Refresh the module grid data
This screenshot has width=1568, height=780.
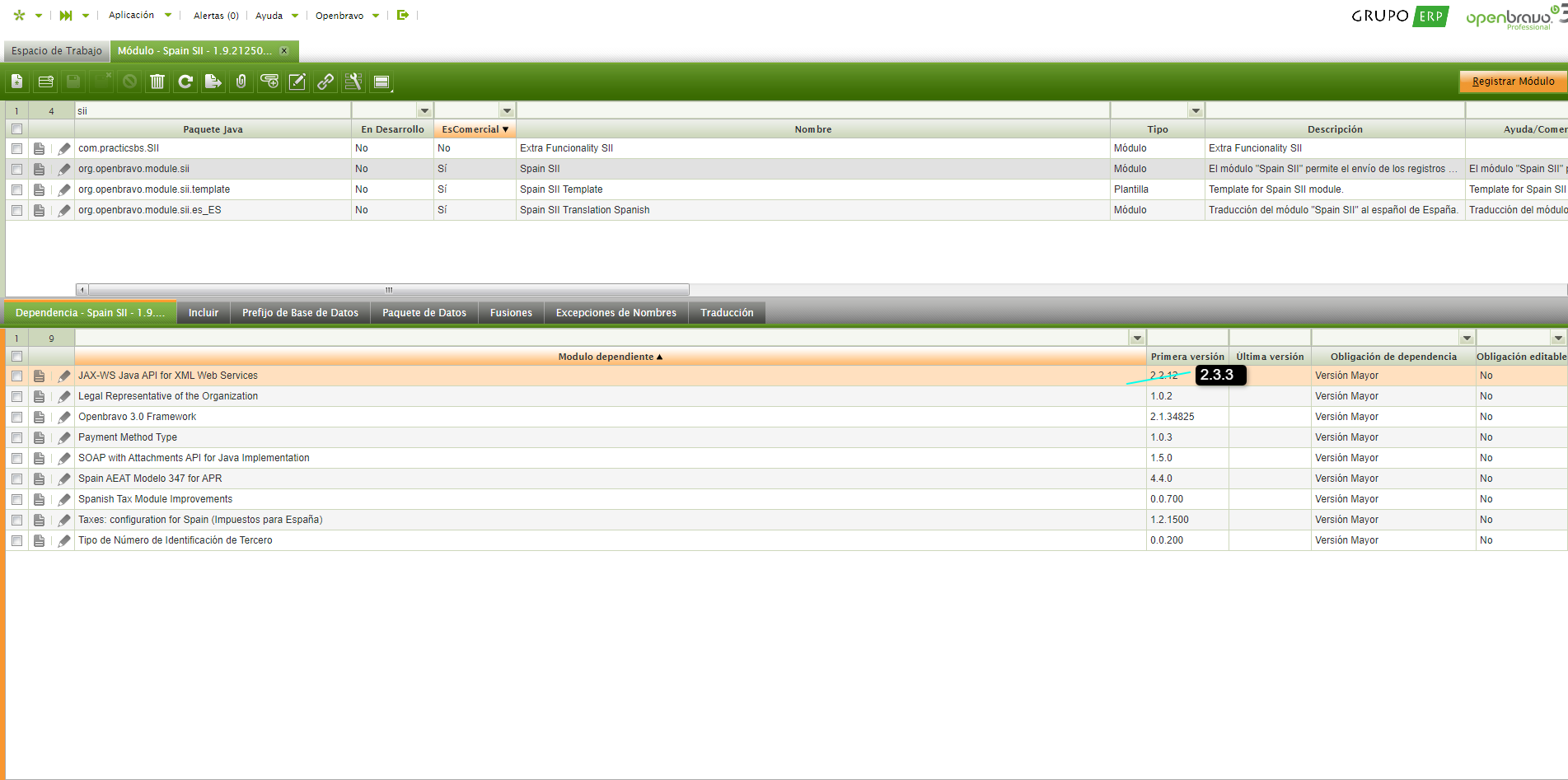185,82
